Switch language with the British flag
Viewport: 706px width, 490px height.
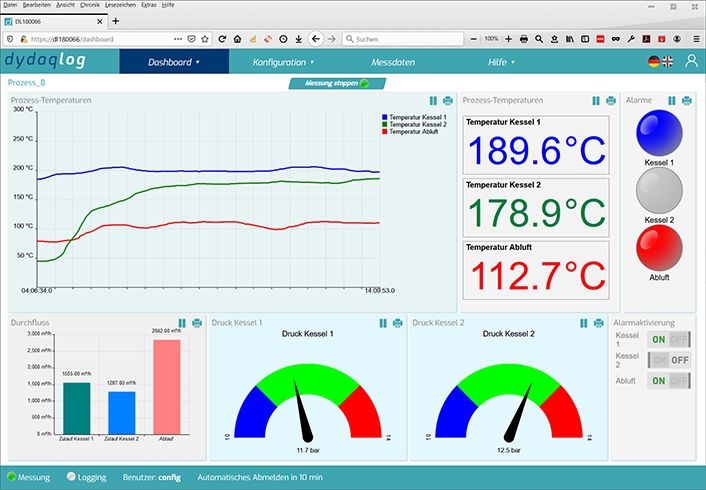pyautogui.click(x=667, y=62)
